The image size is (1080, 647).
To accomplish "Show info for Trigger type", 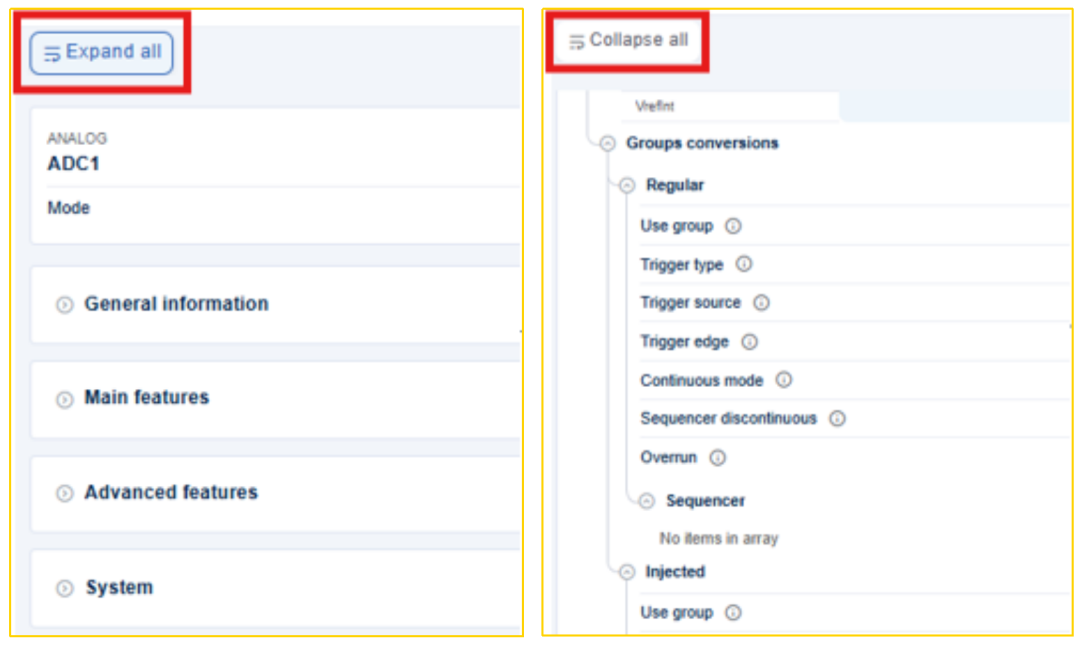I will pos(745,264).
